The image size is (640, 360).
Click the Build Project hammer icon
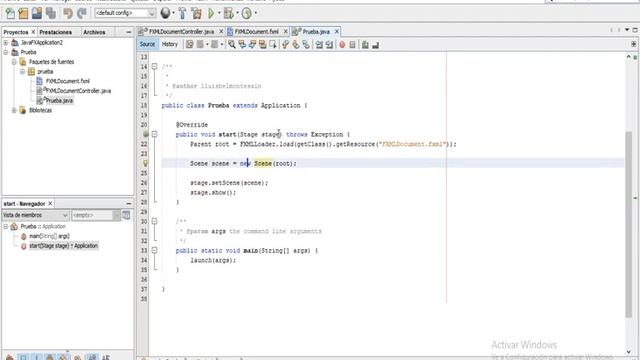(182, 13)
